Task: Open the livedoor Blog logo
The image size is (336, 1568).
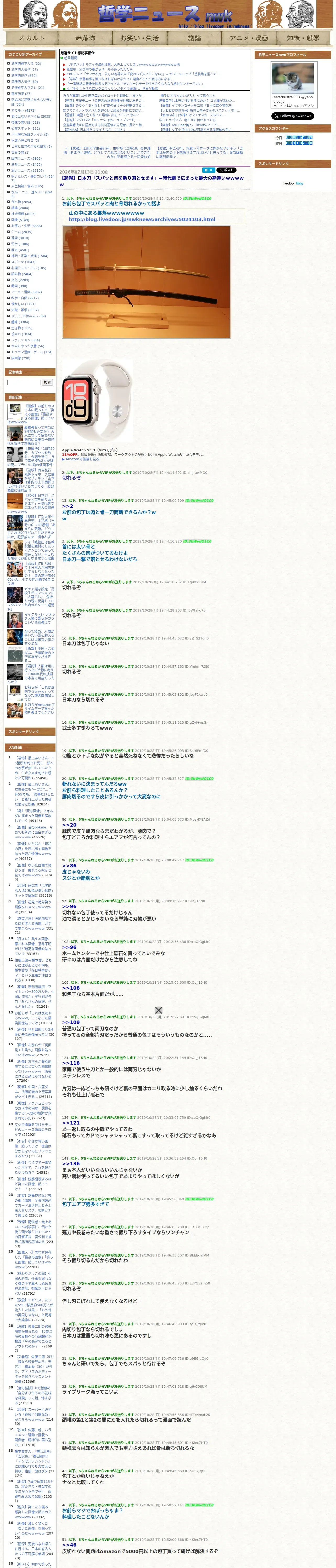Action: point(293,183)
